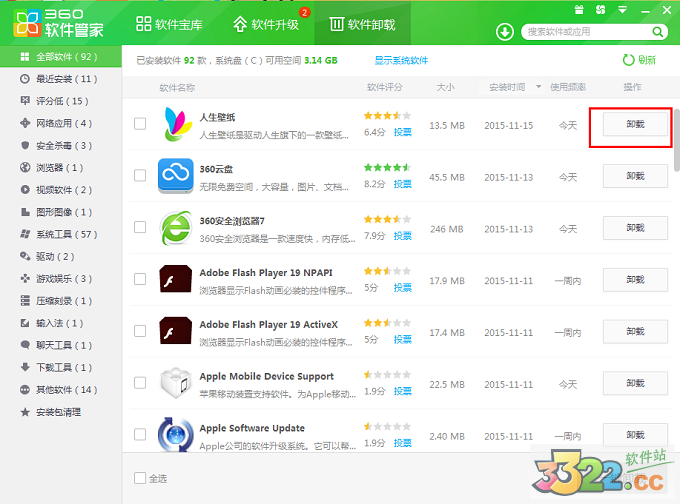
Task: Select 压缩刻录 (1) category
Action: [61, 301]
